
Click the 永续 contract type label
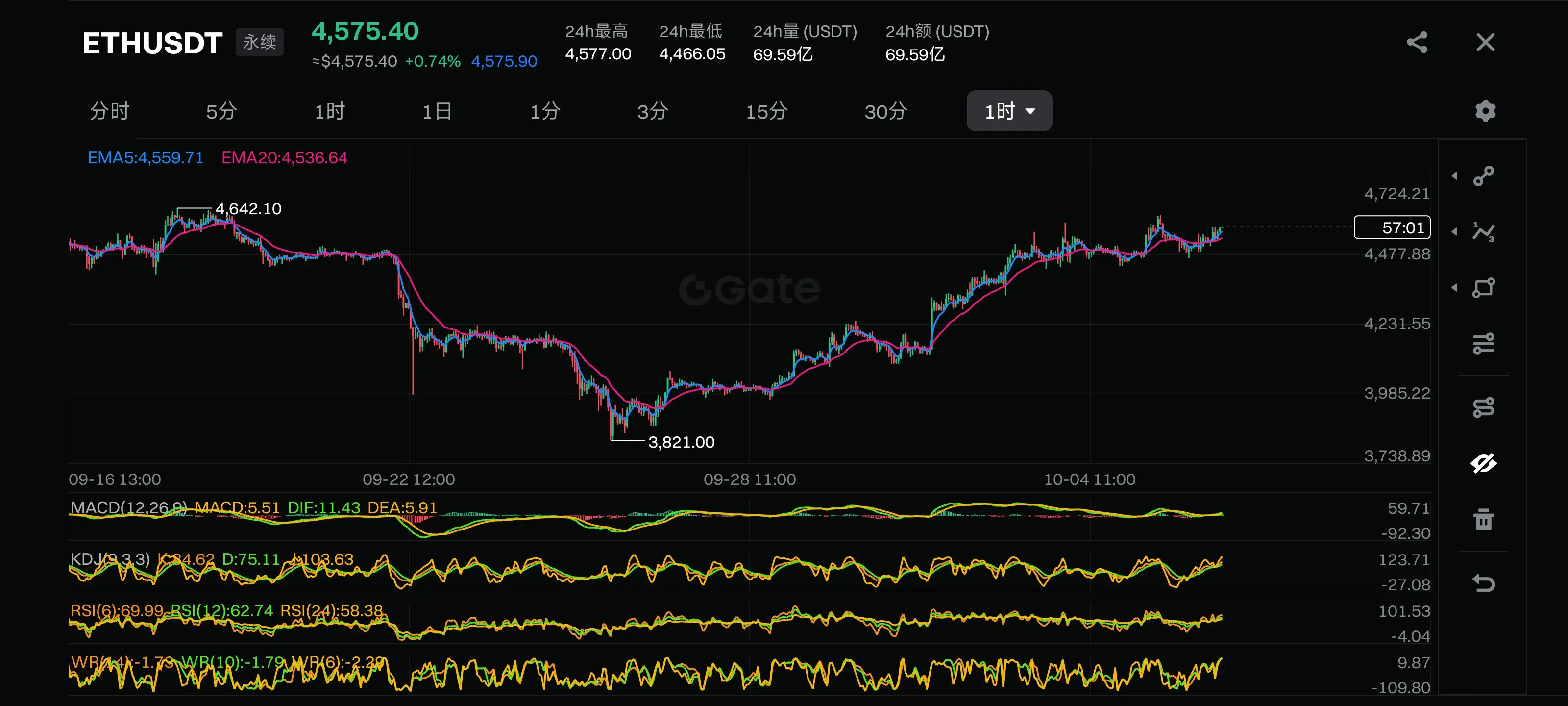tap(259, 42)
